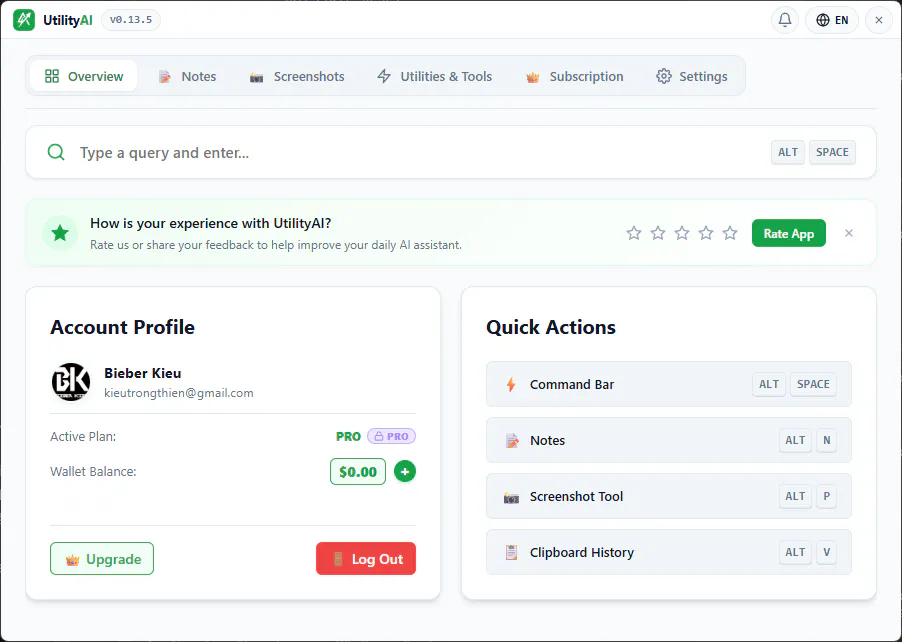Click the Quick Actions heading
Screen dimensions: 902x642
pyautogui.click(x=551, y=327)
